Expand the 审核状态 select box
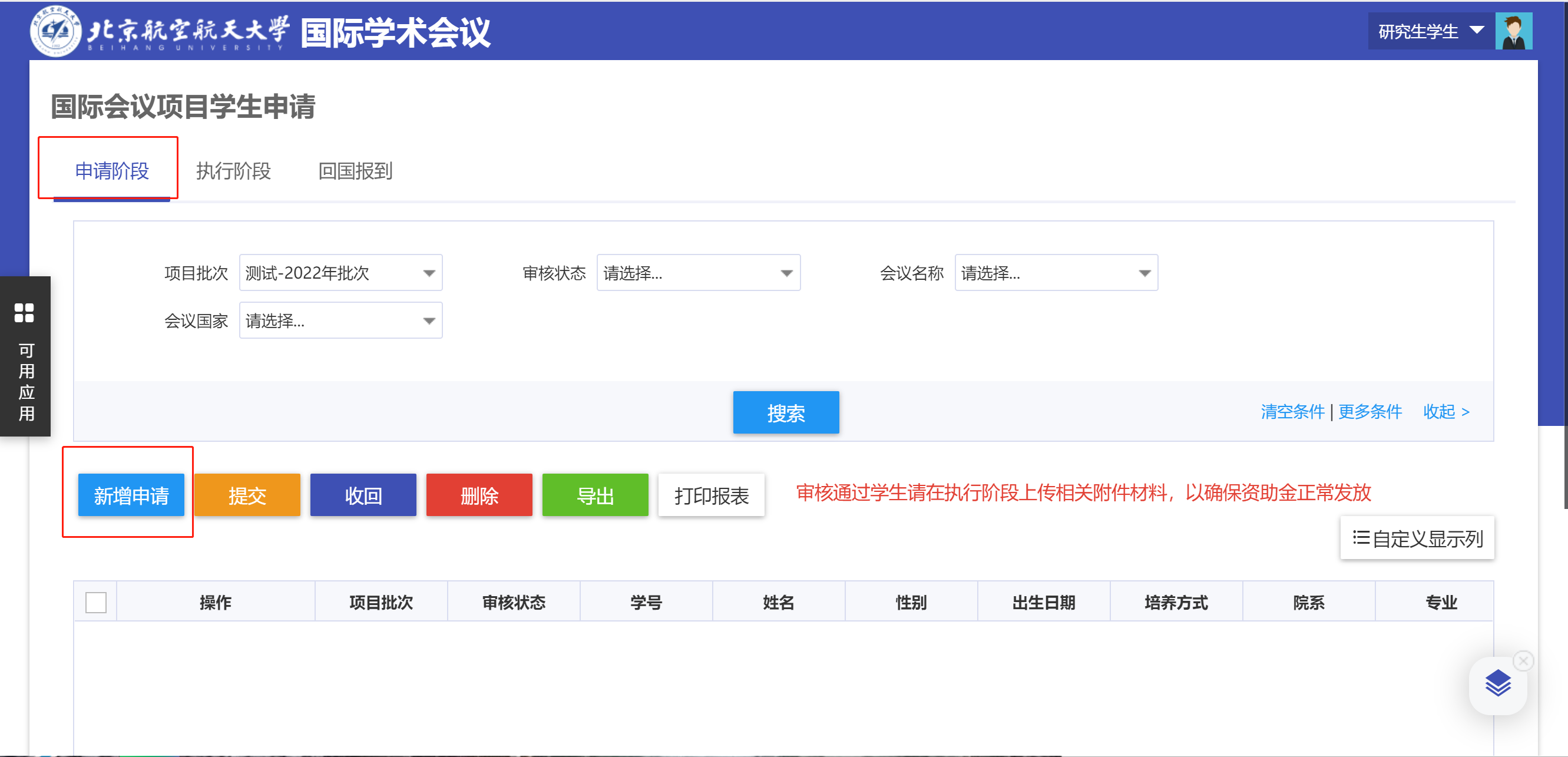This screenshot has width=1568, height=757. click(697, 273)
